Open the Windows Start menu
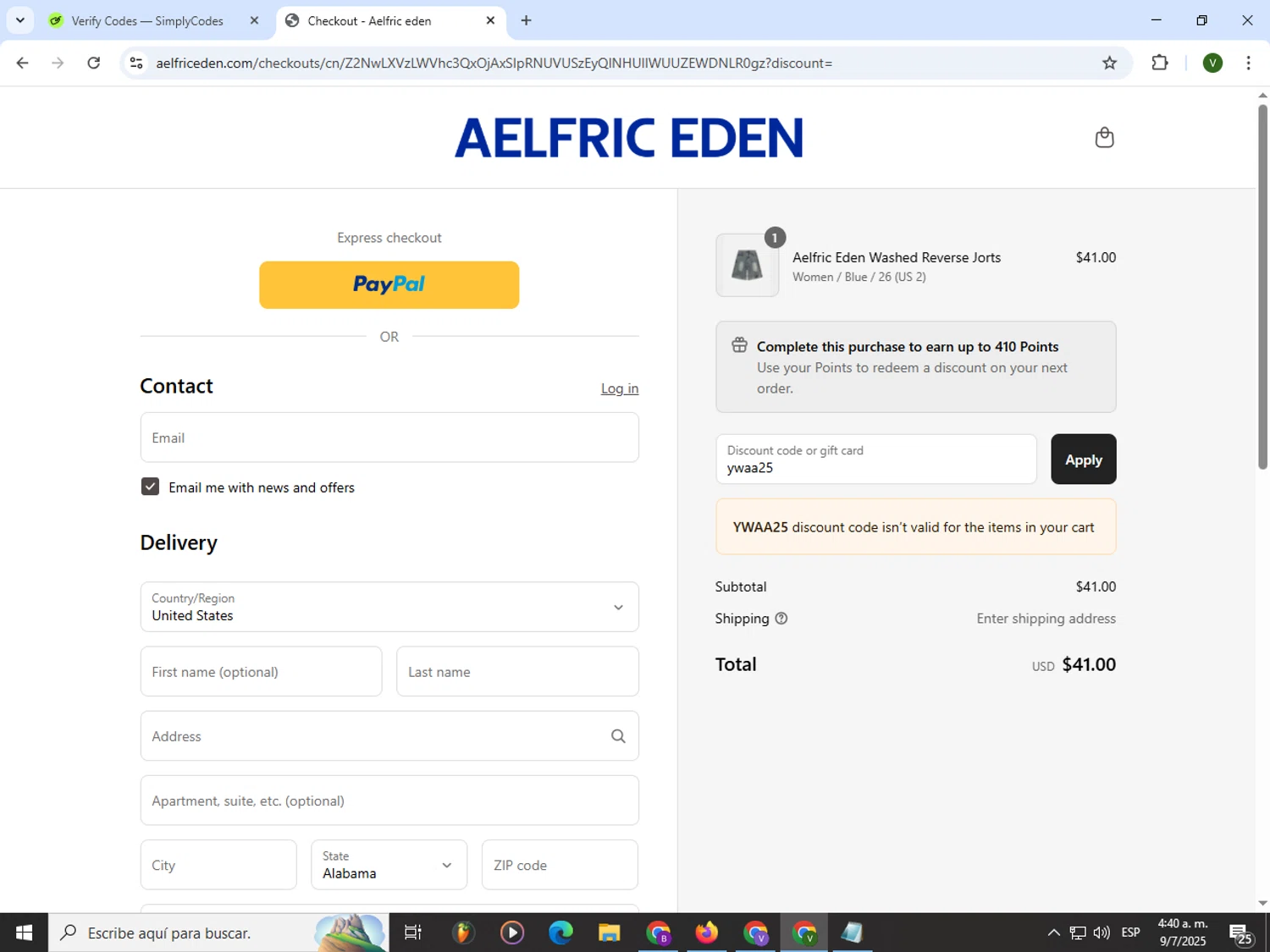This screenshot has height=952, width=1270. pos(24,933)
